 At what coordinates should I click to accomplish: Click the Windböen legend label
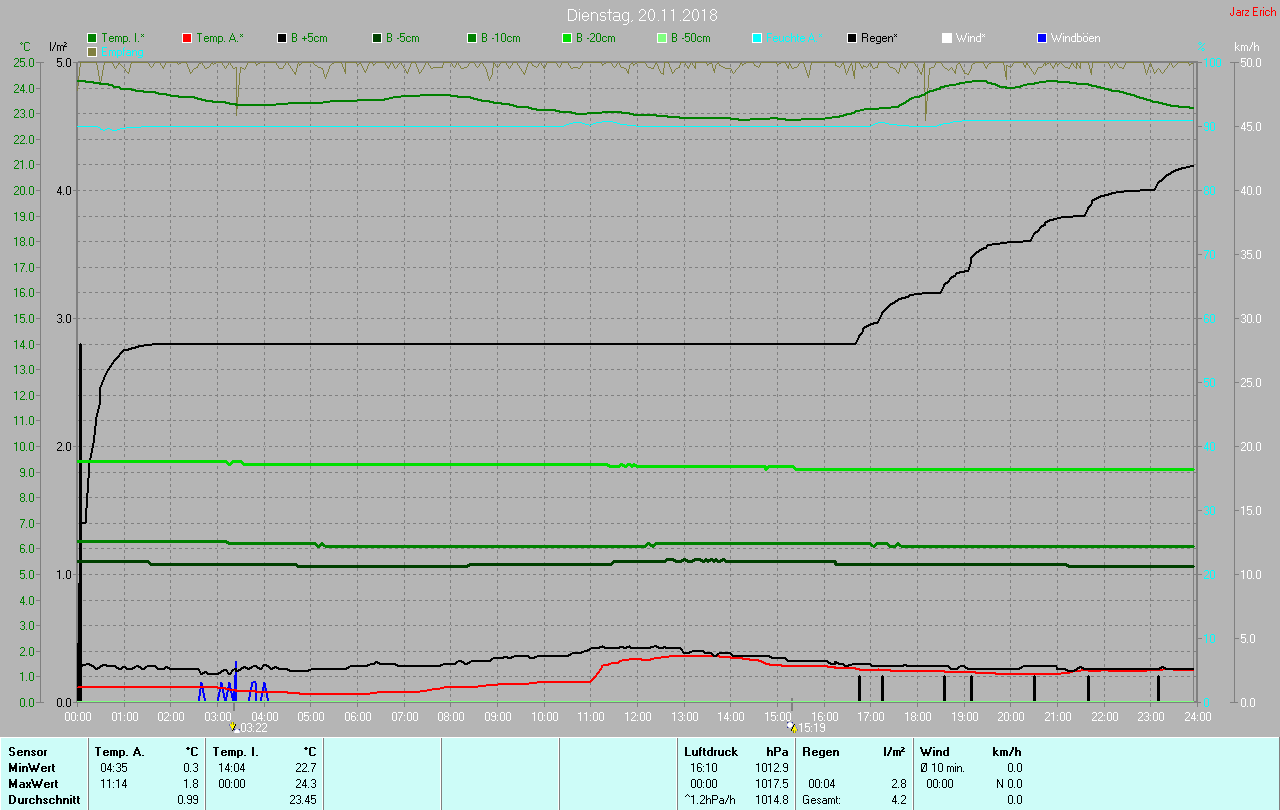[1075, 38]
